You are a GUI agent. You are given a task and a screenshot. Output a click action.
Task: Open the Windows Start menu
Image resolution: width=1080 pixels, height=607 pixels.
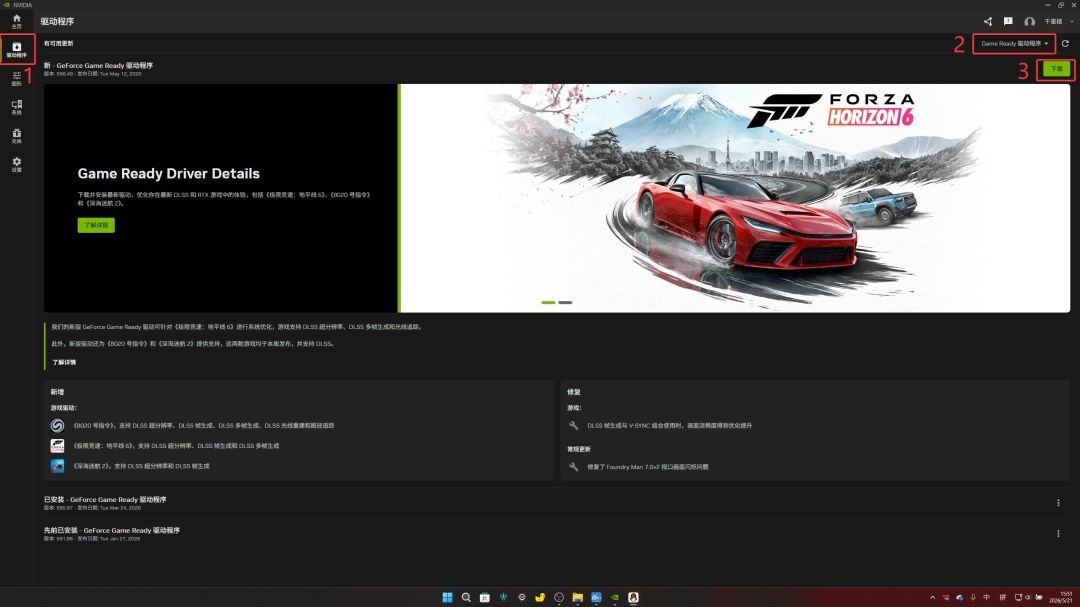coord(447,597)
